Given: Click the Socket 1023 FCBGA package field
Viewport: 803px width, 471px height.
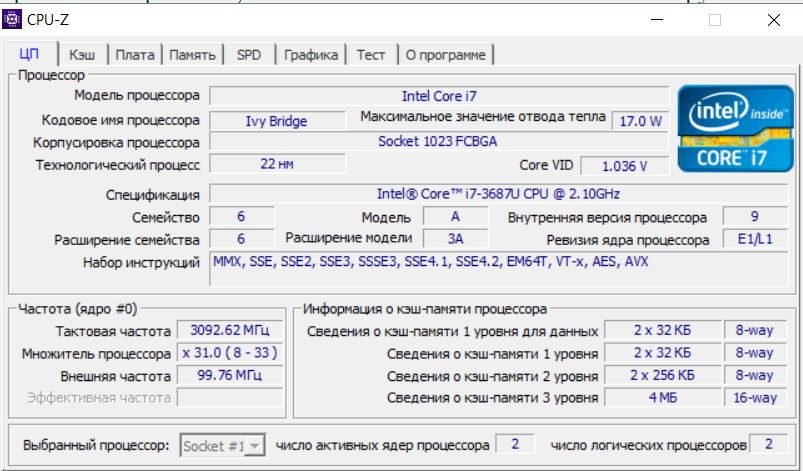Looking at the screenshot, I should (x=439, y=141).
